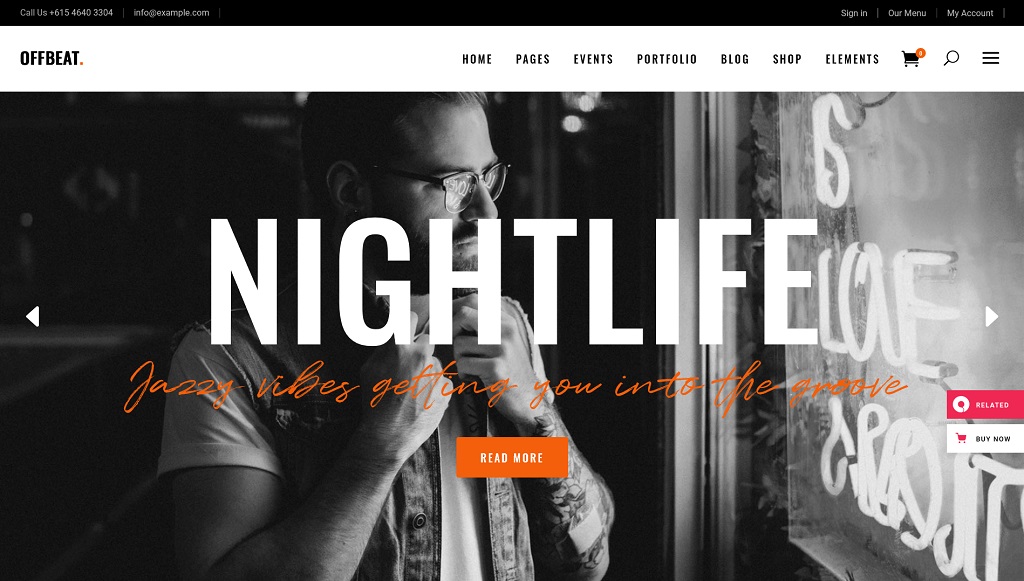Image resolution: width=1024 pixels, height=581 pixels.
Task: Click the Read More button
Action: click(512, 458)
